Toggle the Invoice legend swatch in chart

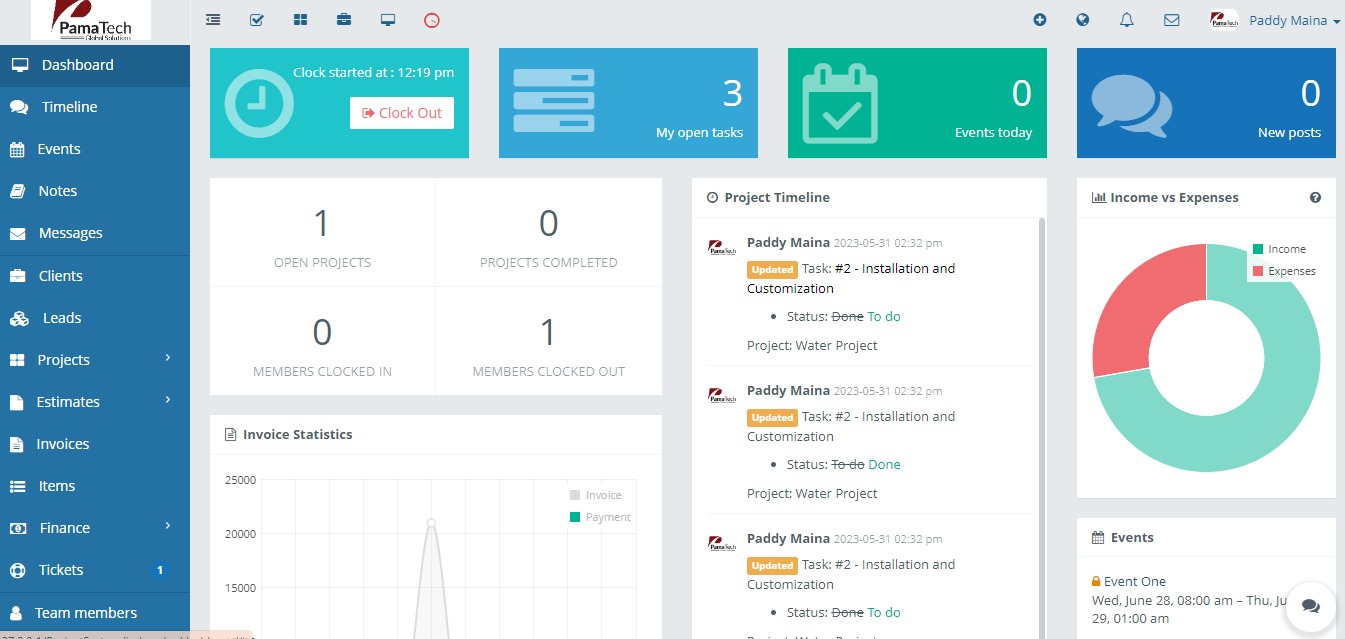point(575,495)
